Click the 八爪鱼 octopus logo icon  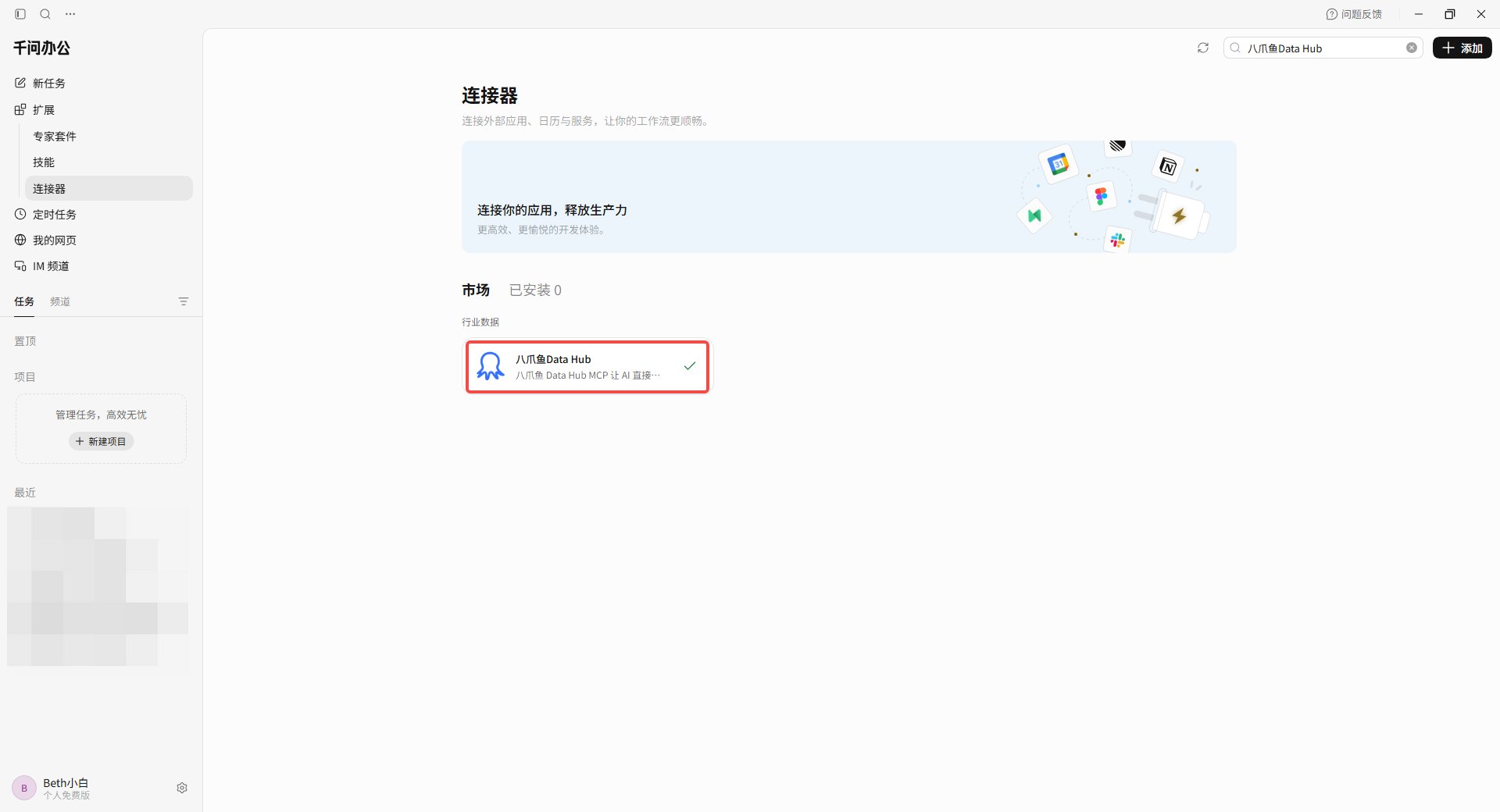[491, 366]
